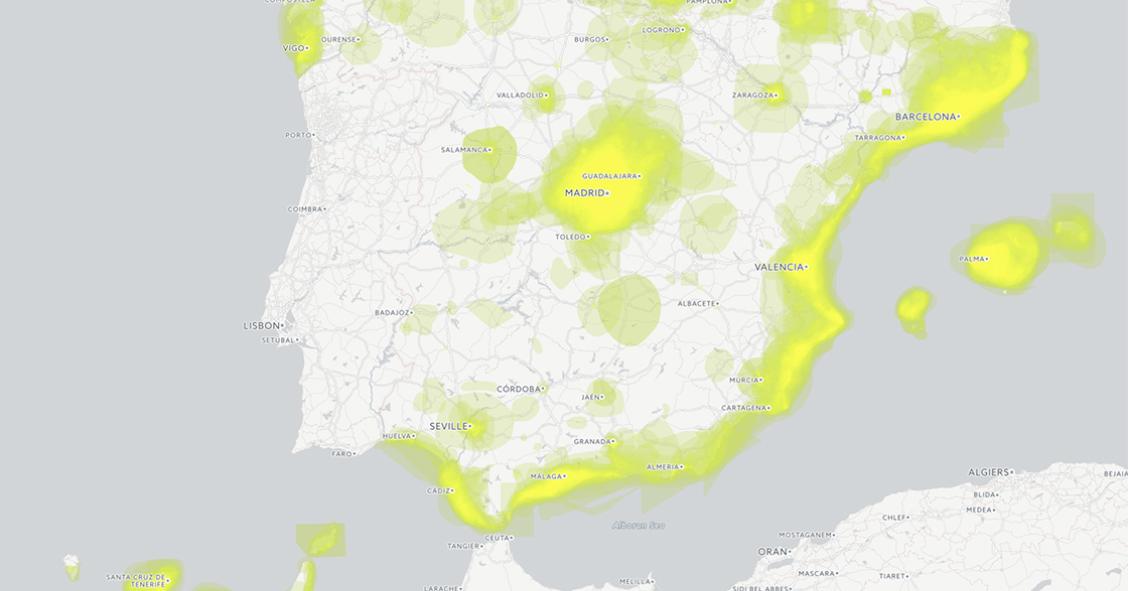The width and height of the screenshot is (1128, 591).
Task: Click the Palma city marker dot
Action: coord(988,261)
